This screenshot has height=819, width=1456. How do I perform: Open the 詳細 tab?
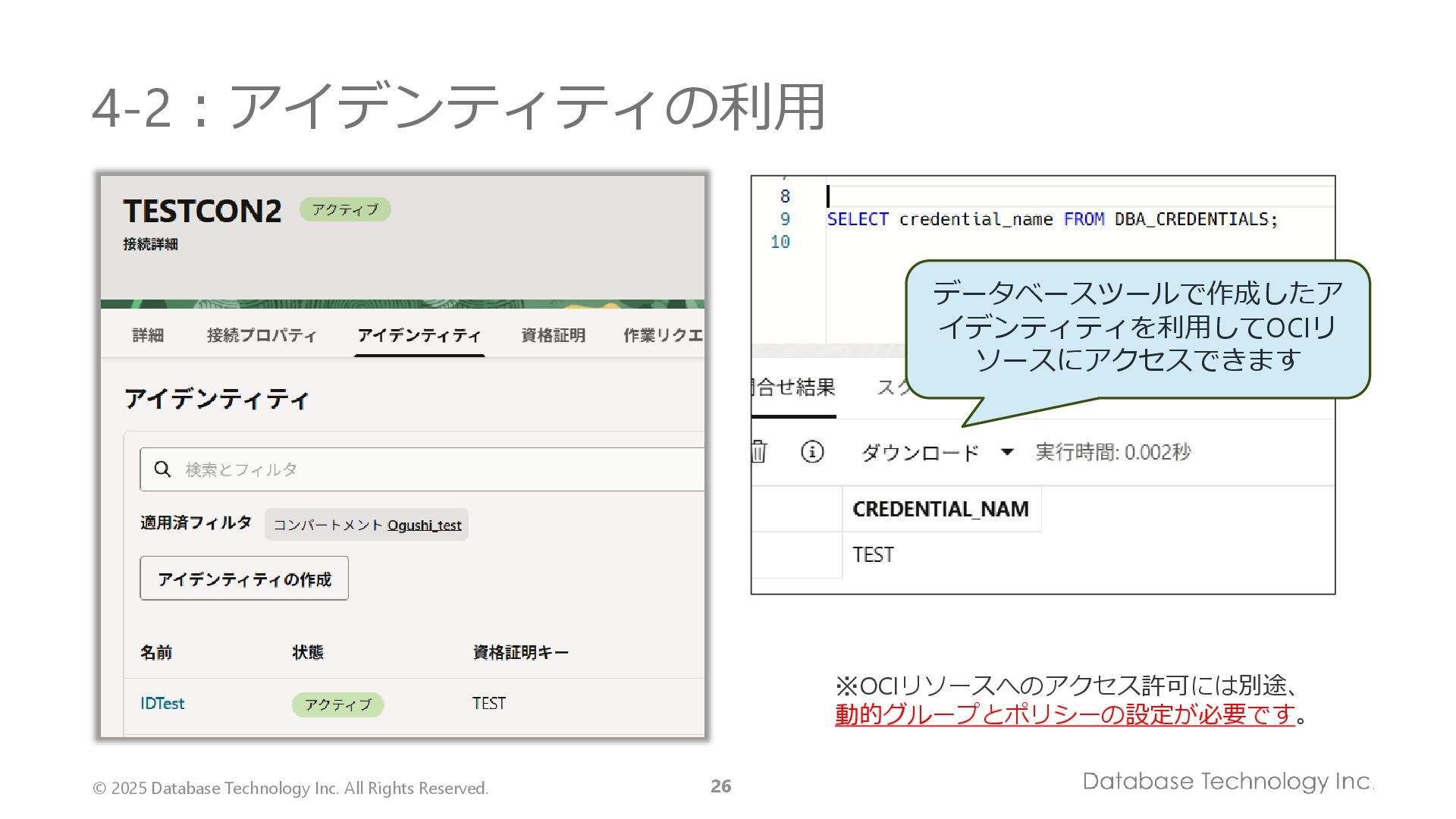click(x=148, y=335)
